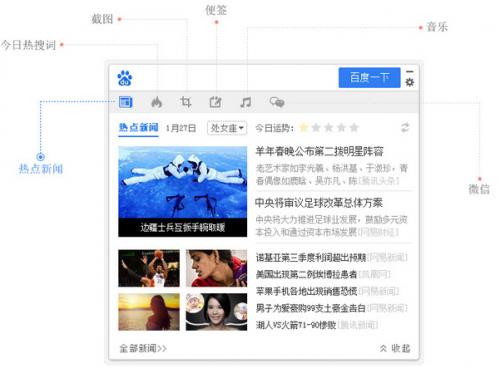Open the hot news panel icon
The image size is (500, 383).
click(126, 102)
